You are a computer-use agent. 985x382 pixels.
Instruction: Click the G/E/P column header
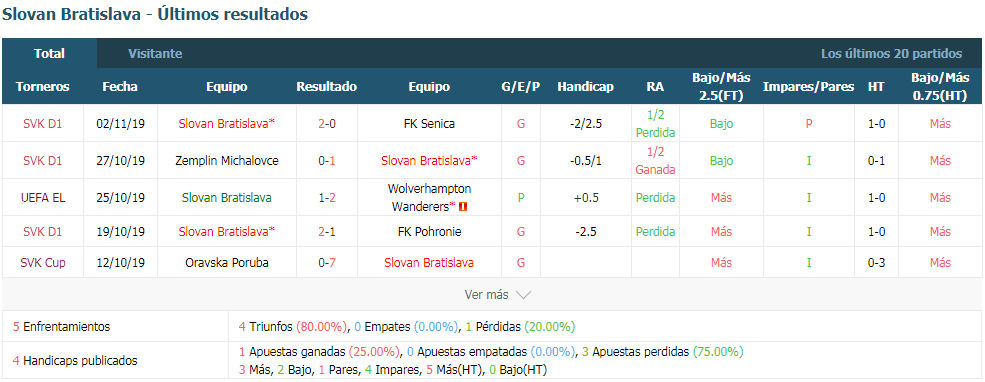pyautogui.click(x=521, y=87)
